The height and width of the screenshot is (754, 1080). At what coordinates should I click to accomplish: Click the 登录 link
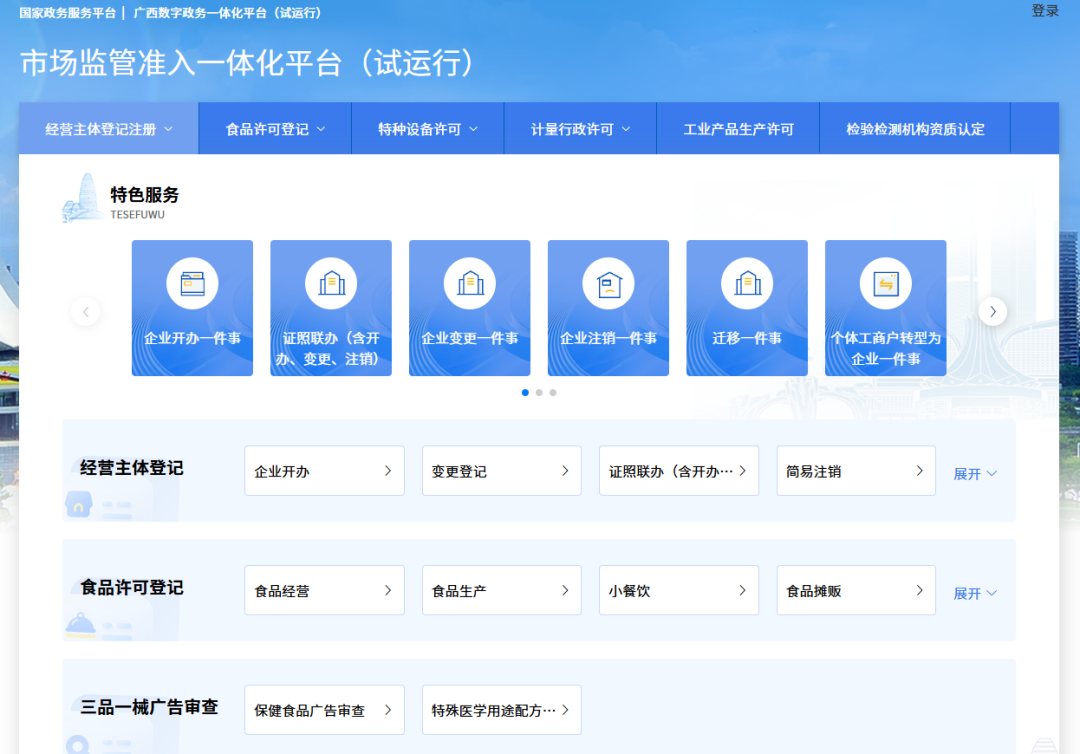[x=1045, y=11]
